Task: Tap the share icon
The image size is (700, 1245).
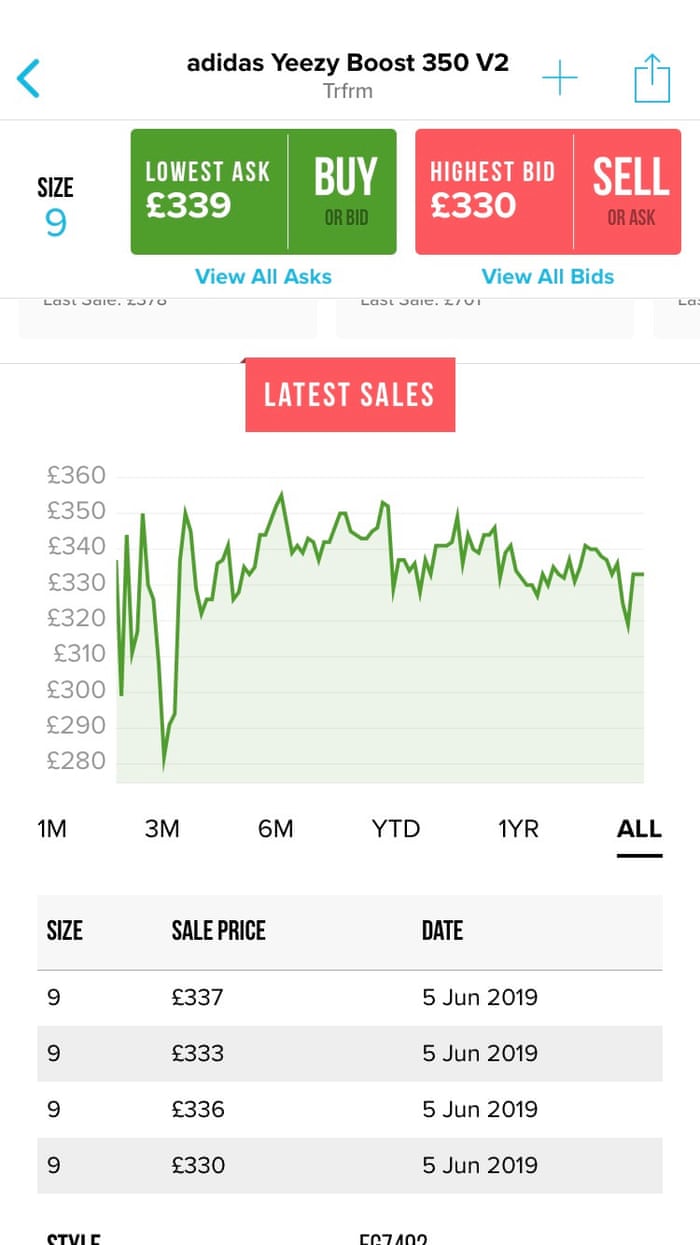Action: tap(651, 78)
